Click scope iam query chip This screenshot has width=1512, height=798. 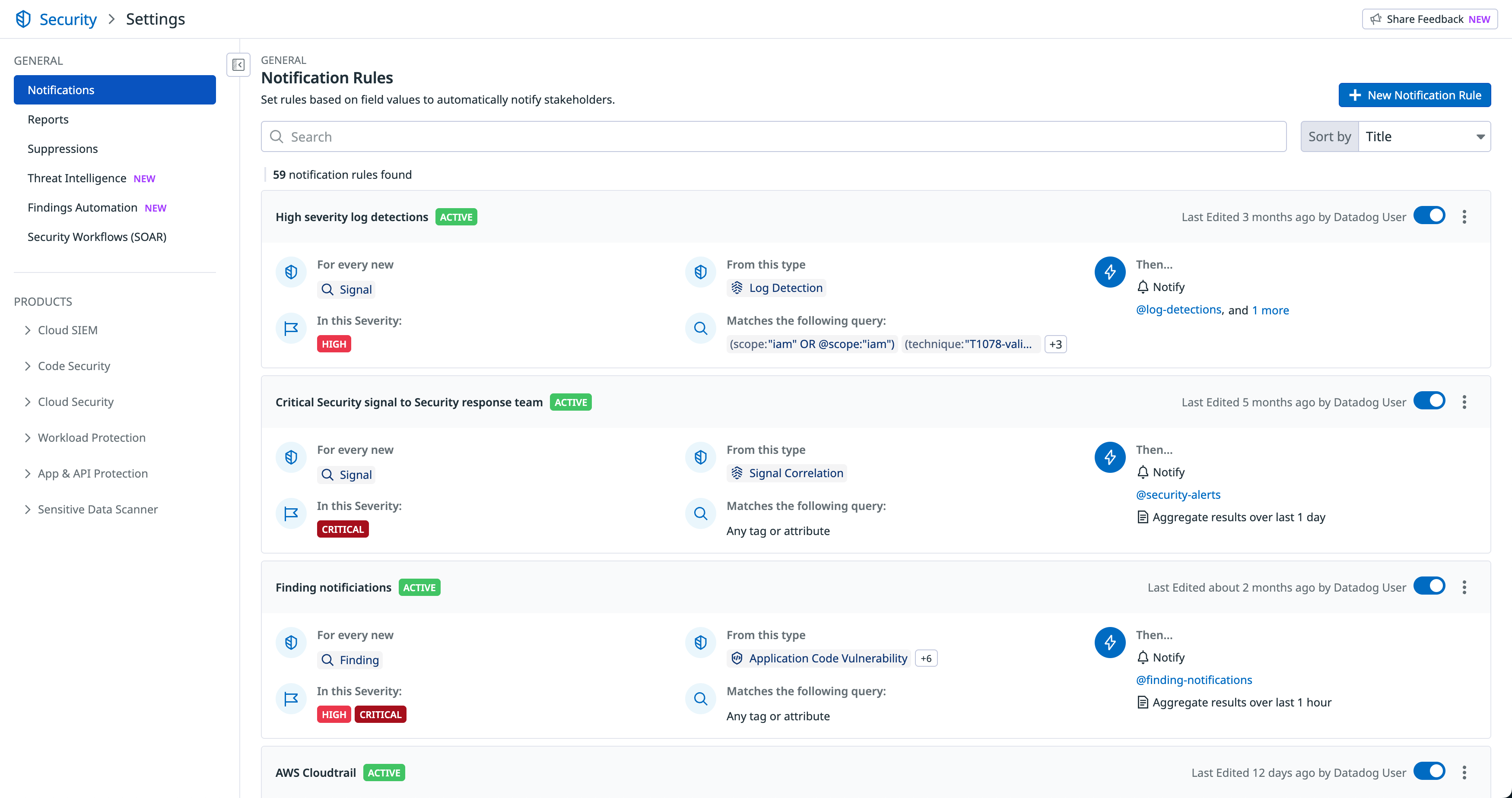pos(812,345)
